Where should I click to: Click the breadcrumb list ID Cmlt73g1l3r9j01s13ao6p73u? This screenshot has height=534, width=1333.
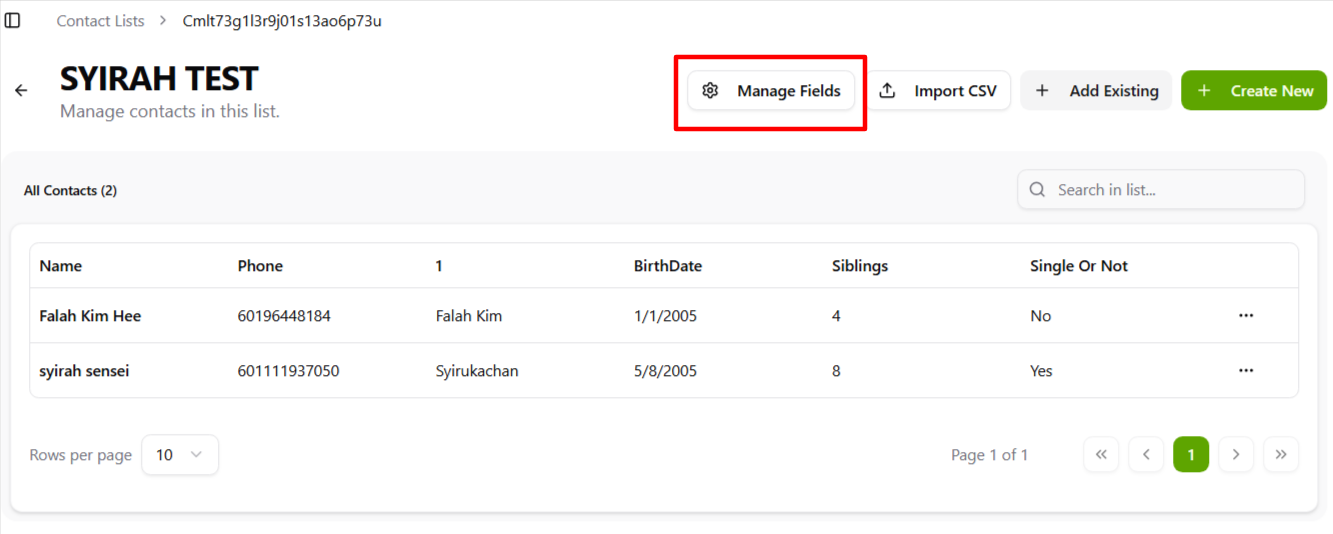(282, 21)
